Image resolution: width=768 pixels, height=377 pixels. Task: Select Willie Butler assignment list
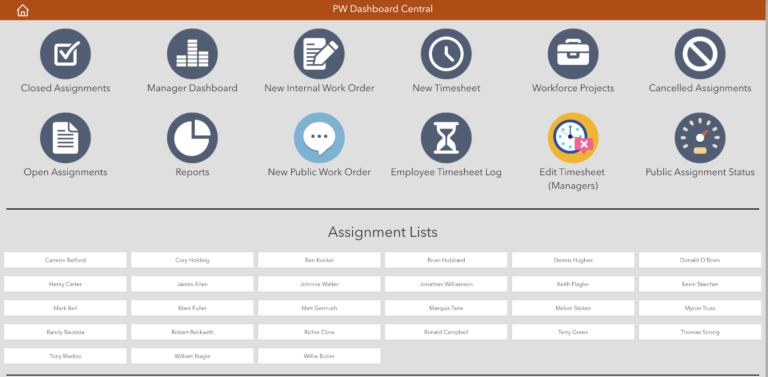pyautogui.click(x=319, y=356)
